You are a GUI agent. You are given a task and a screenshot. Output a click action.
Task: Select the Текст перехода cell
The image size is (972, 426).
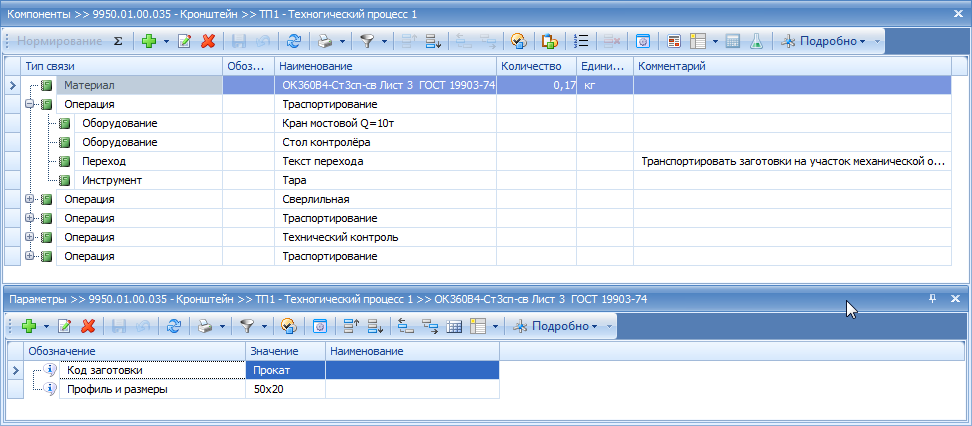click(385, 161)
